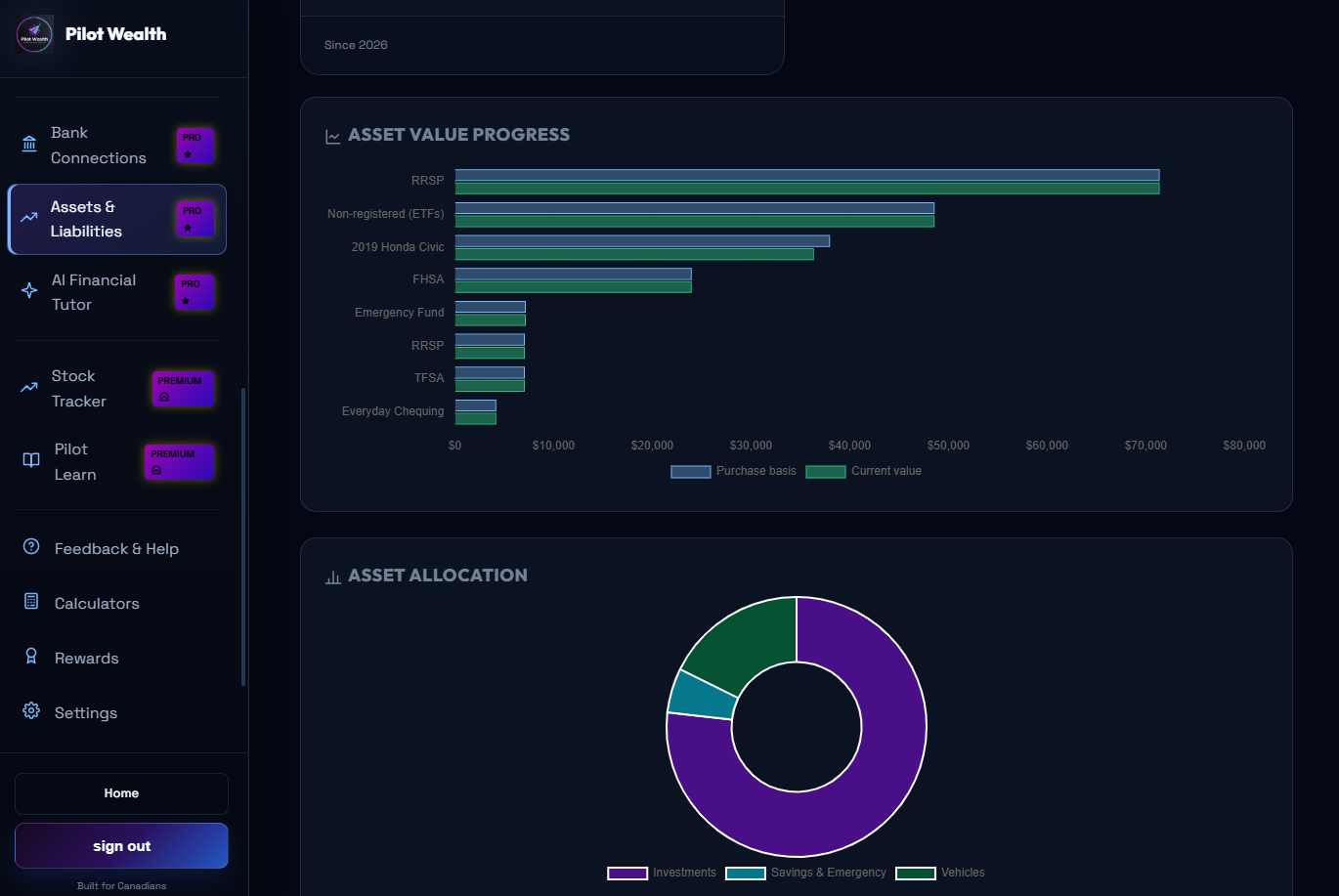This screenshot has height=896, width=1339.
Task: Click PRO badge next to AI Financial Tutor
Action: coord(195,292)
